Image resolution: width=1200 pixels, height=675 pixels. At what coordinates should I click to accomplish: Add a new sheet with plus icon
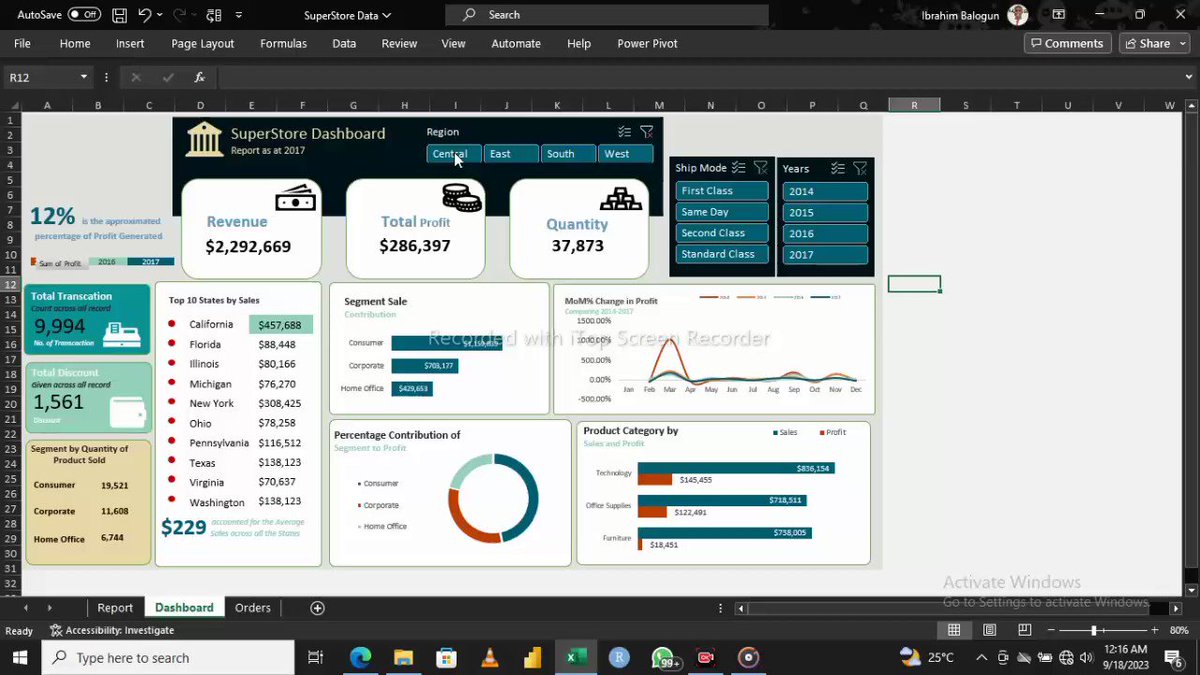coord(317,608)
